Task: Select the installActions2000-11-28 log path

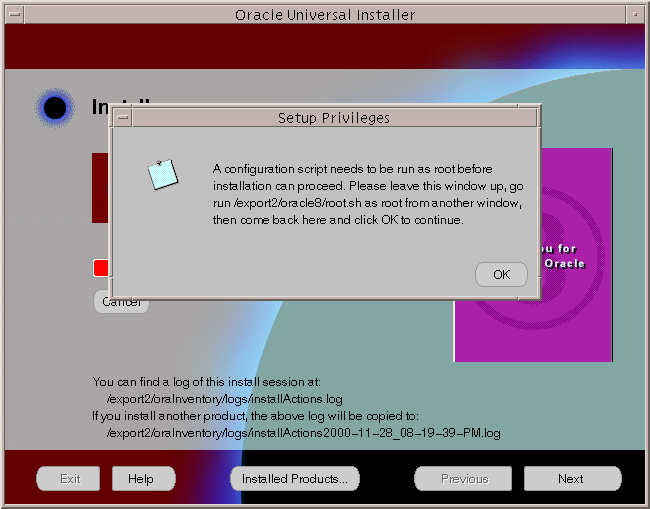Action: [303, 433]
